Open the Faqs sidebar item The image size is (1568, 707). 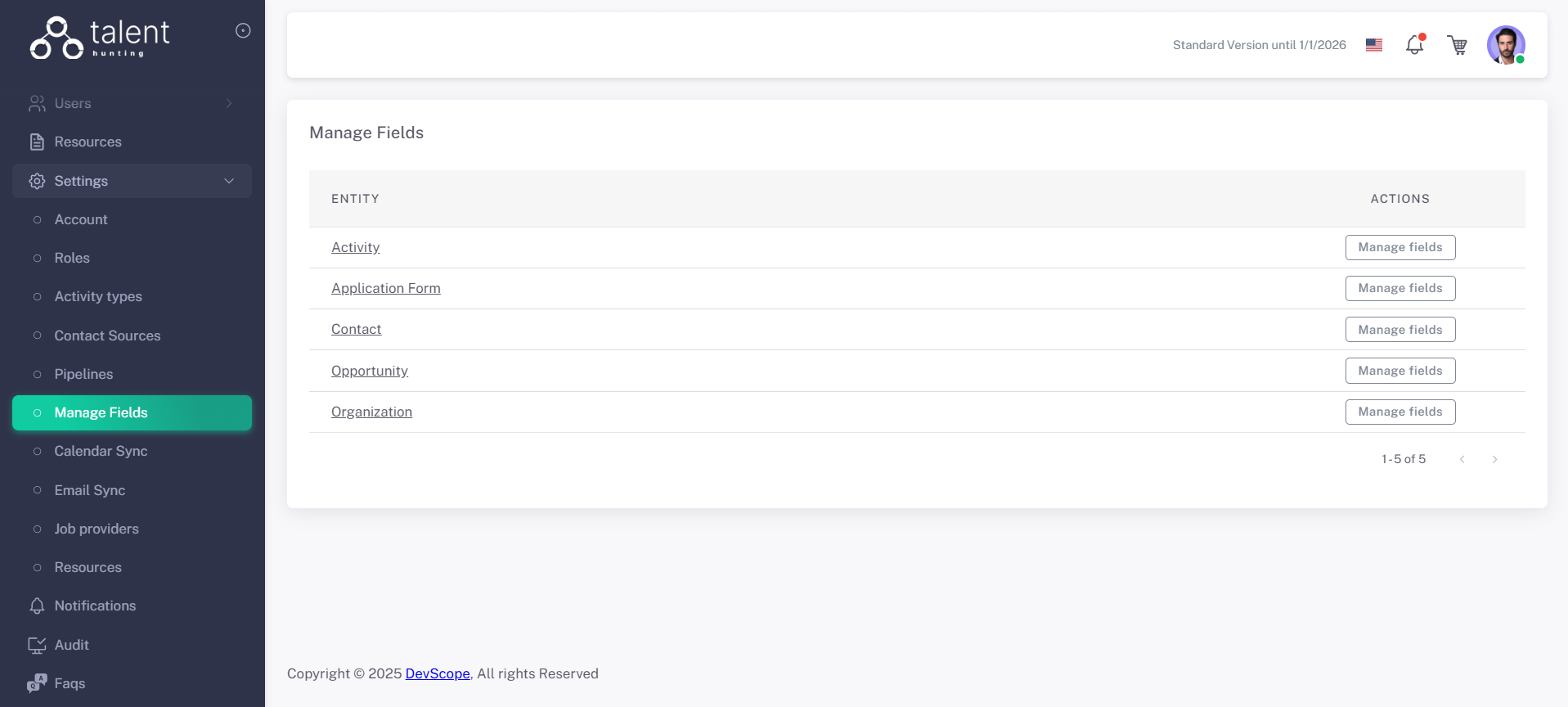[70, 683]
